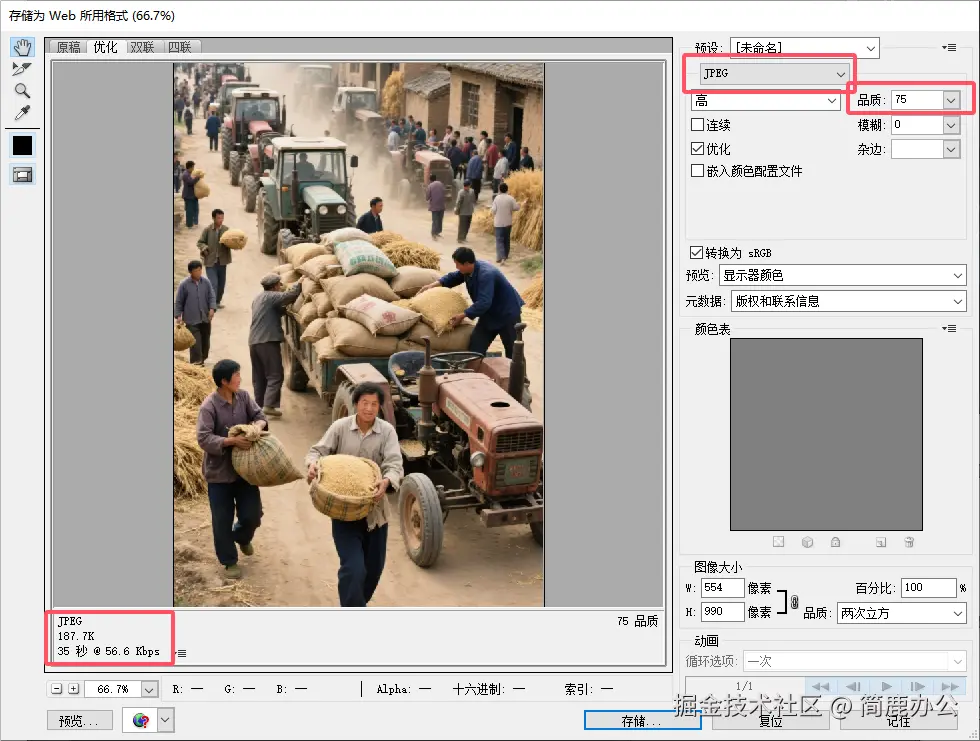The width and height of the screenshot is (980, 741).
Task: Toggle the 连续 (Progressive) checkbox
Action: [x=698, y=125]
